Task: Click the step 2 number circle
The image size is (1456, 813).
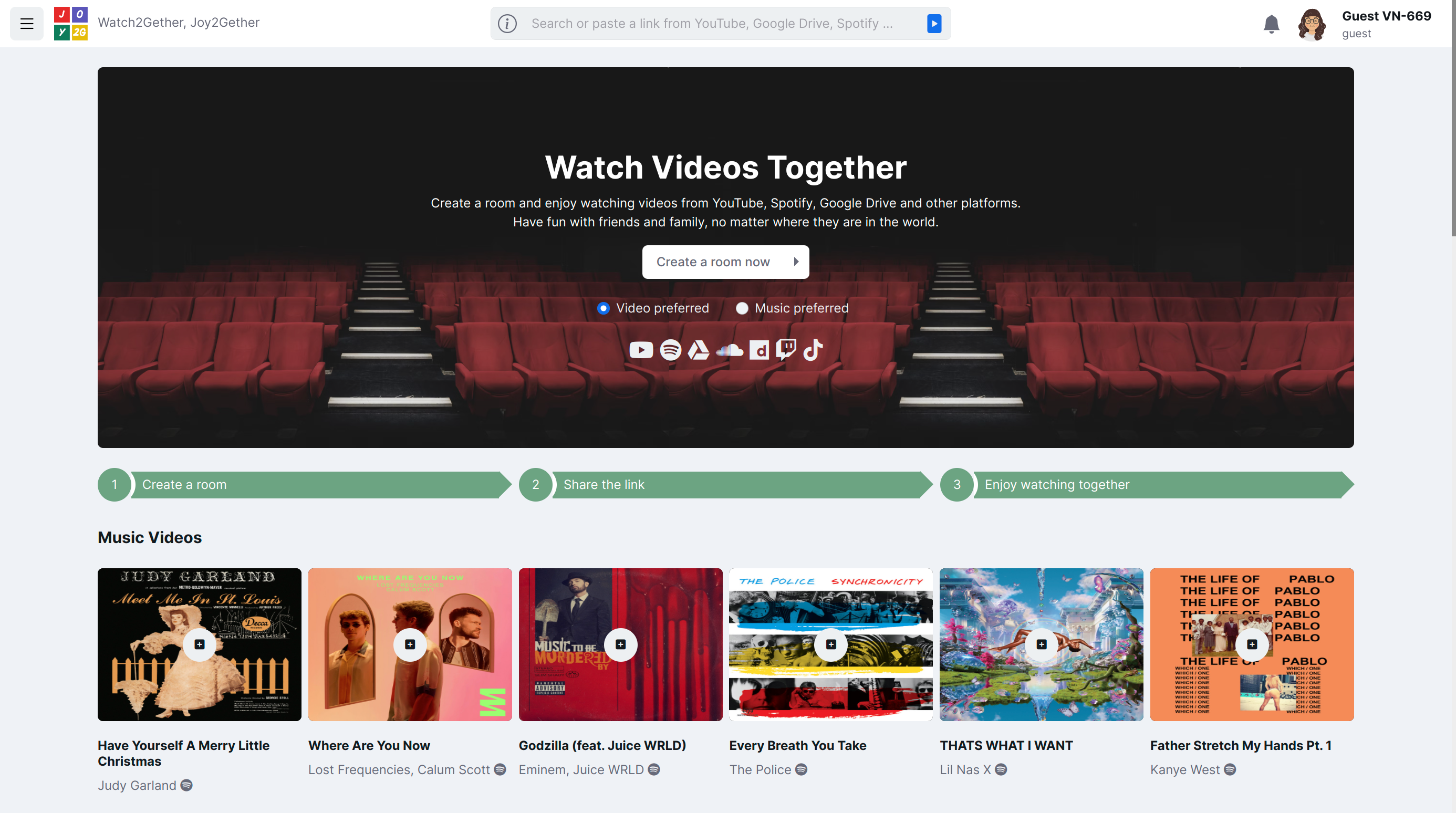Action: tap(535, 485)
